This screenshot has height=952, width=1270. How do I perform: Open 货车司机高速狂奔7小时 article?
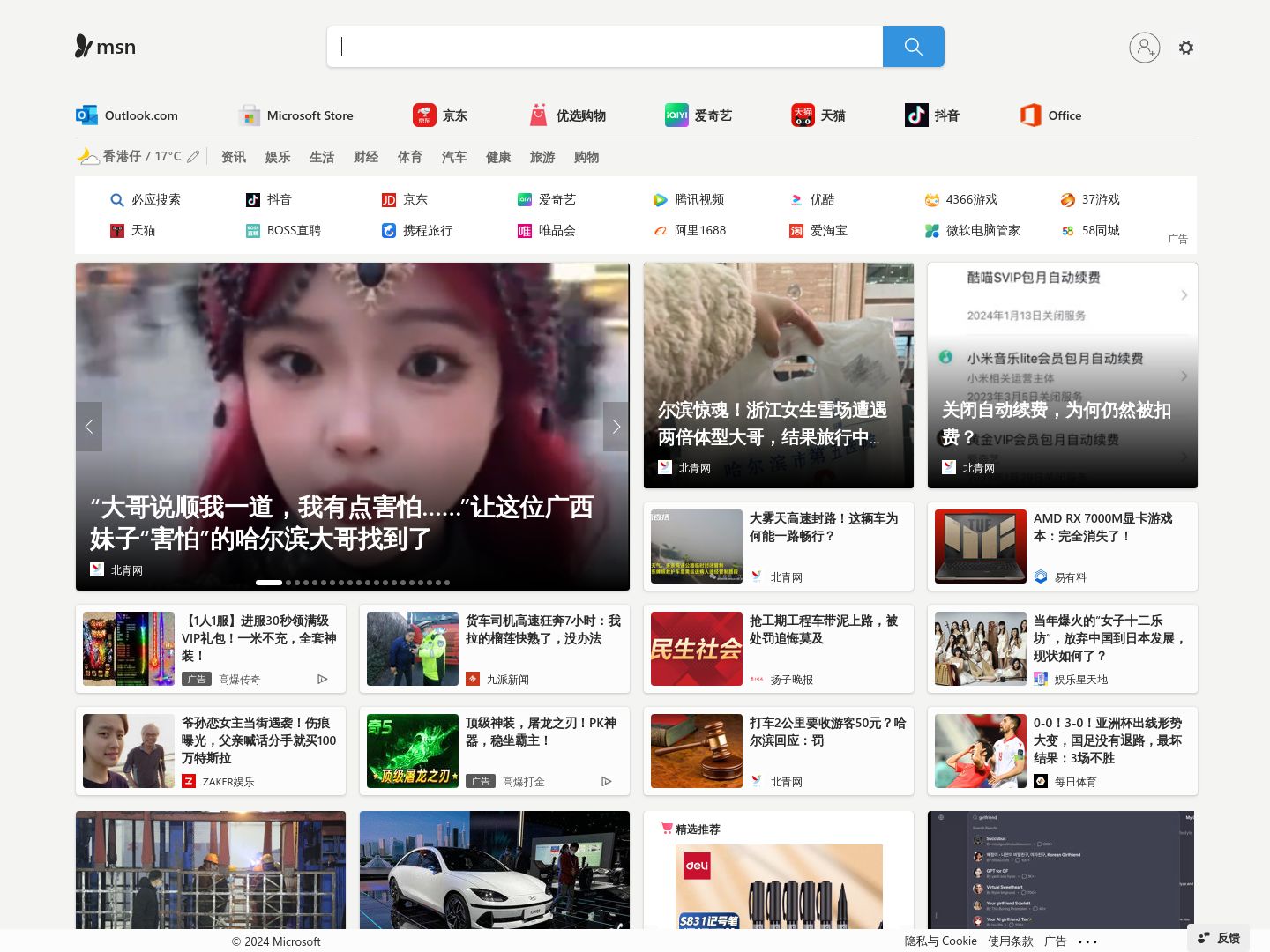[495, 649]
